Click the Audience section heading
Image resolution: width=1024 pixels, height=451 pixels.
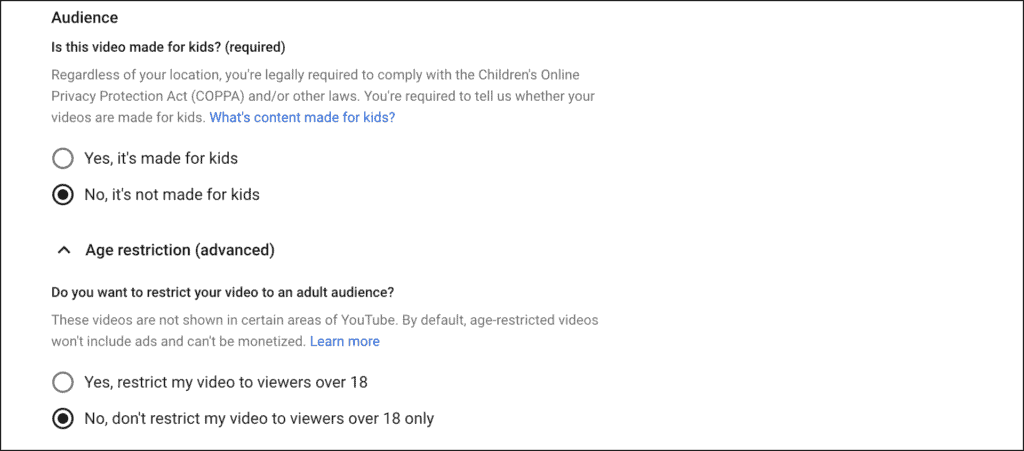click(85, 19)
